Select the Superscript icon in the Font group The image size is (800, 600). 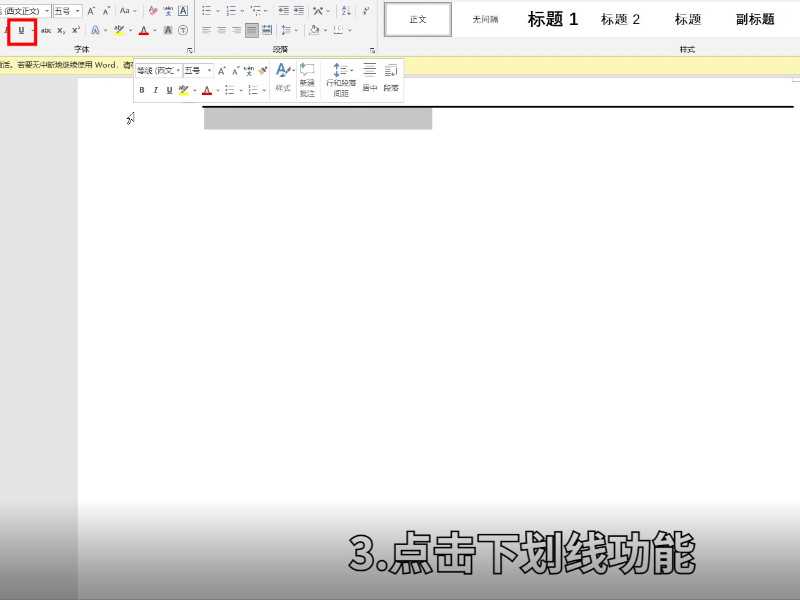(74, 30)
